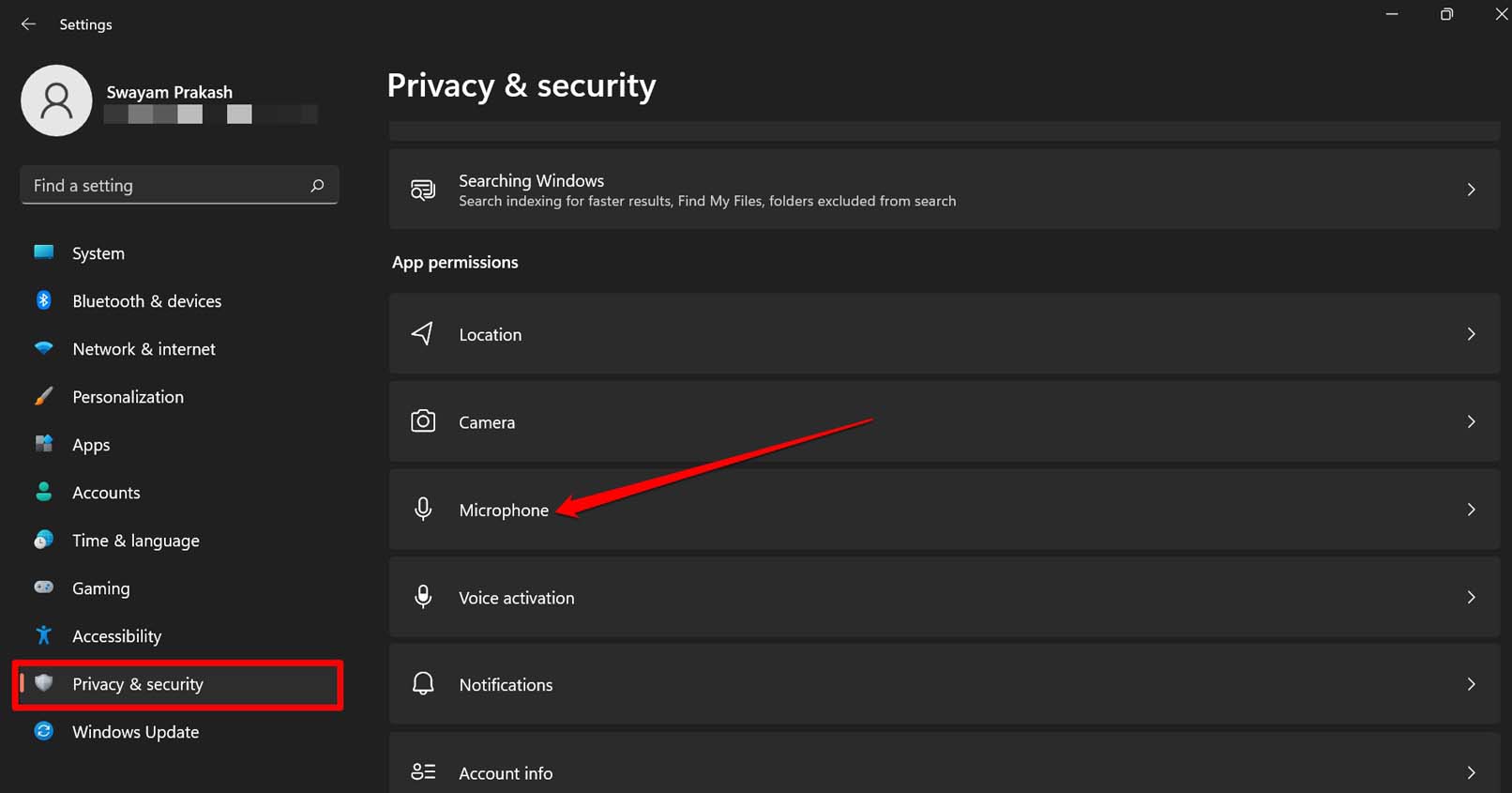Viewport: 1512px width, 793px height.
Task: Click the Location arrow icon
Action: [423, 334]
